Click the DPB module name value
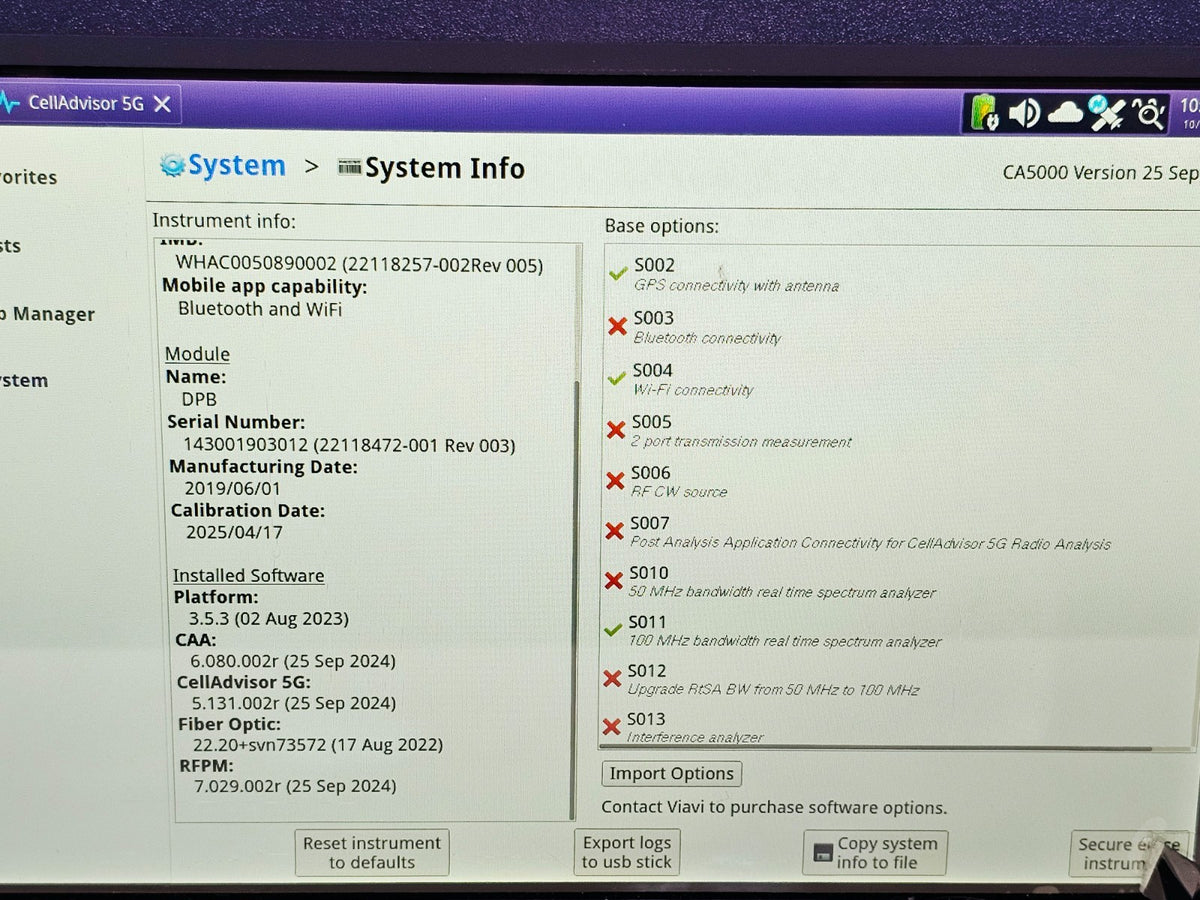Screen dimensions: 1200x900 click(199, 399)
